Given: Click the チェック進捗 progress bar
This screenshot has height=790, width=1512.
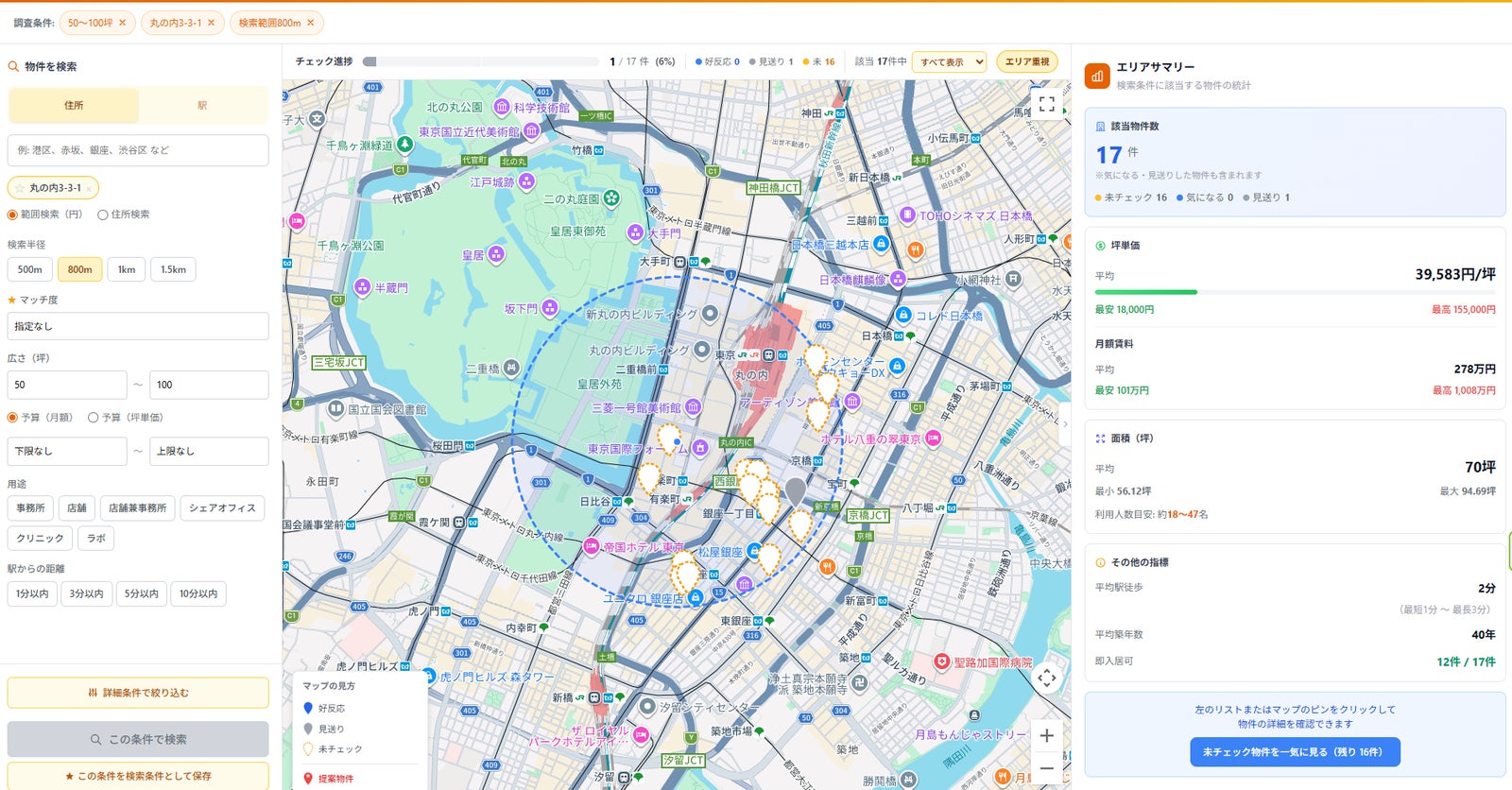Looking at the screenshot, I should coord(481,61).
